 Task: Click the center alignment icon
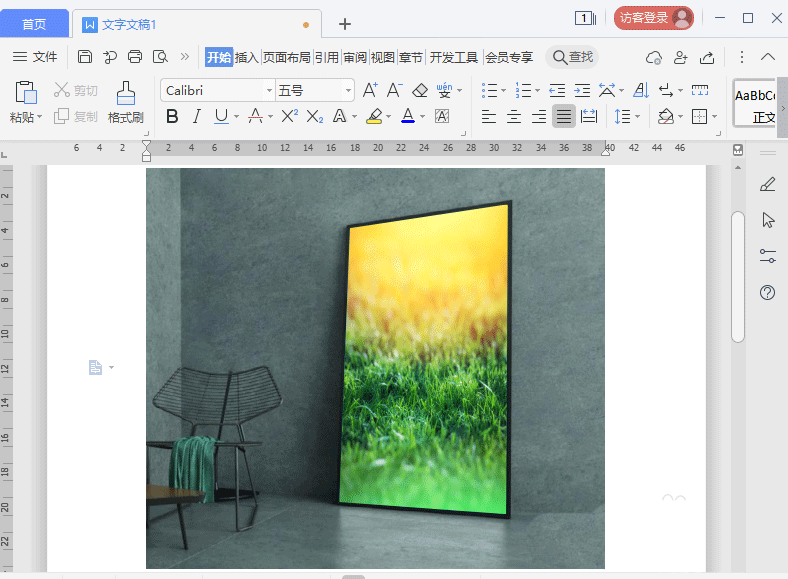pos(514,117)
